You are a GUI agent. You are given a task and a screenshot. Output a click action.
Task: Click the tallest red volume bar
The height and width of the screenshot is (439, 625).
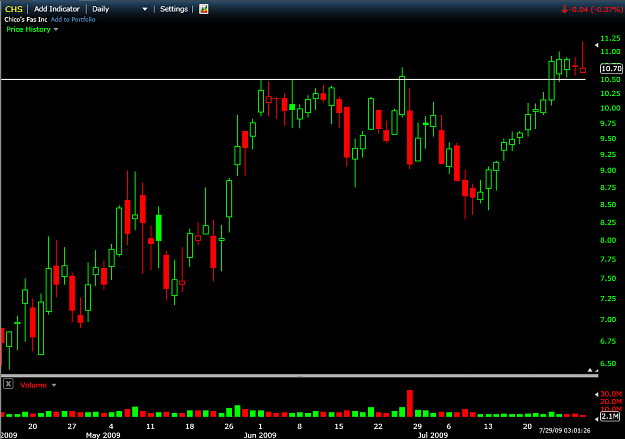[410, 403]
